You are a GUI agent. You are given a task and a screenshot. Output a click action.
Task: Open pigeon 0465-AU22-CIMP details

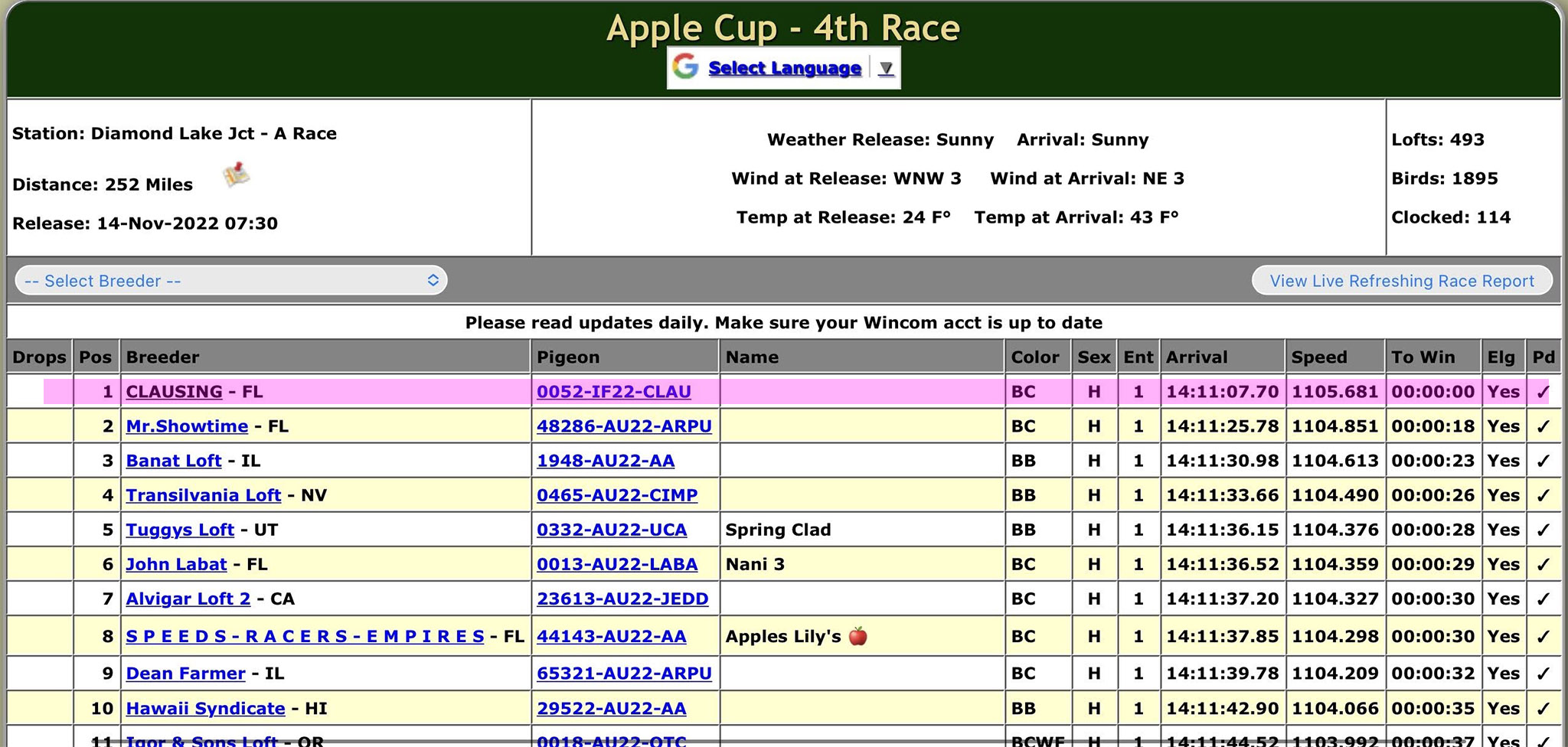617,495
